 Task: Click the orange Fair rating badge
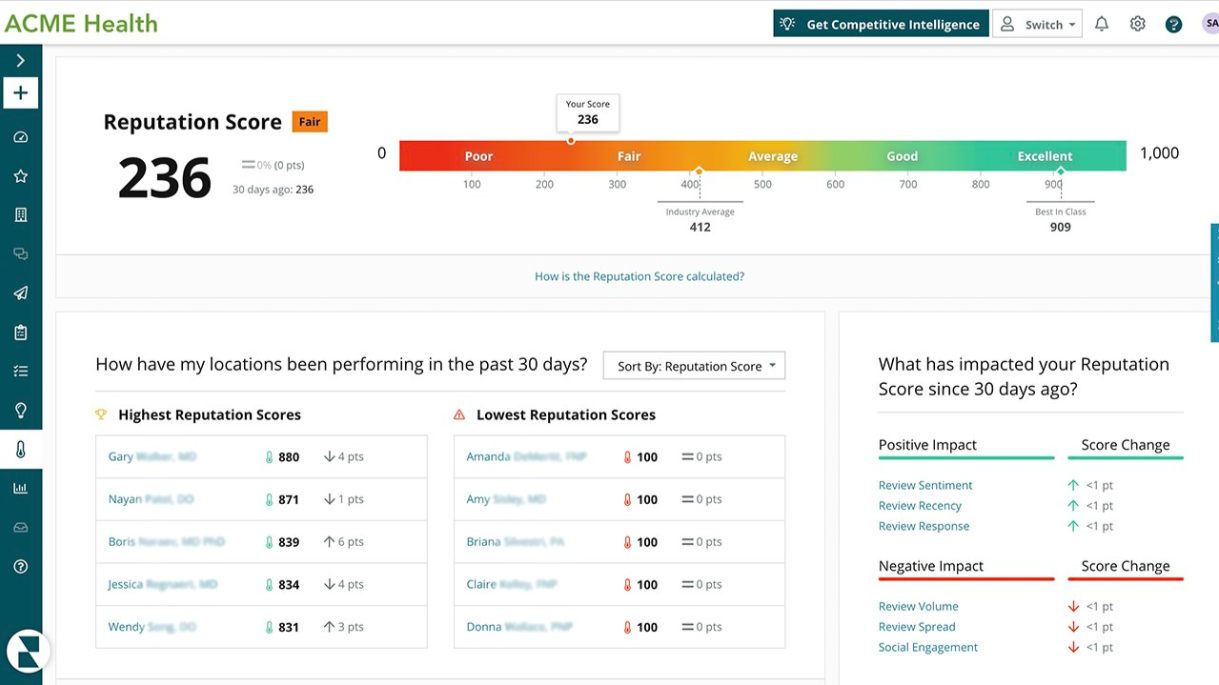(x=310, y=122)
